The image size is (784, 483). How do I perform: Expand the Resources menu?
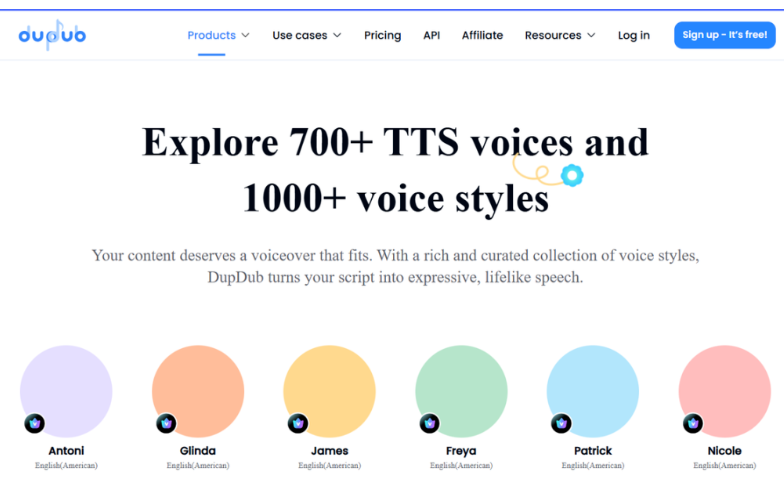pos(559,35)
